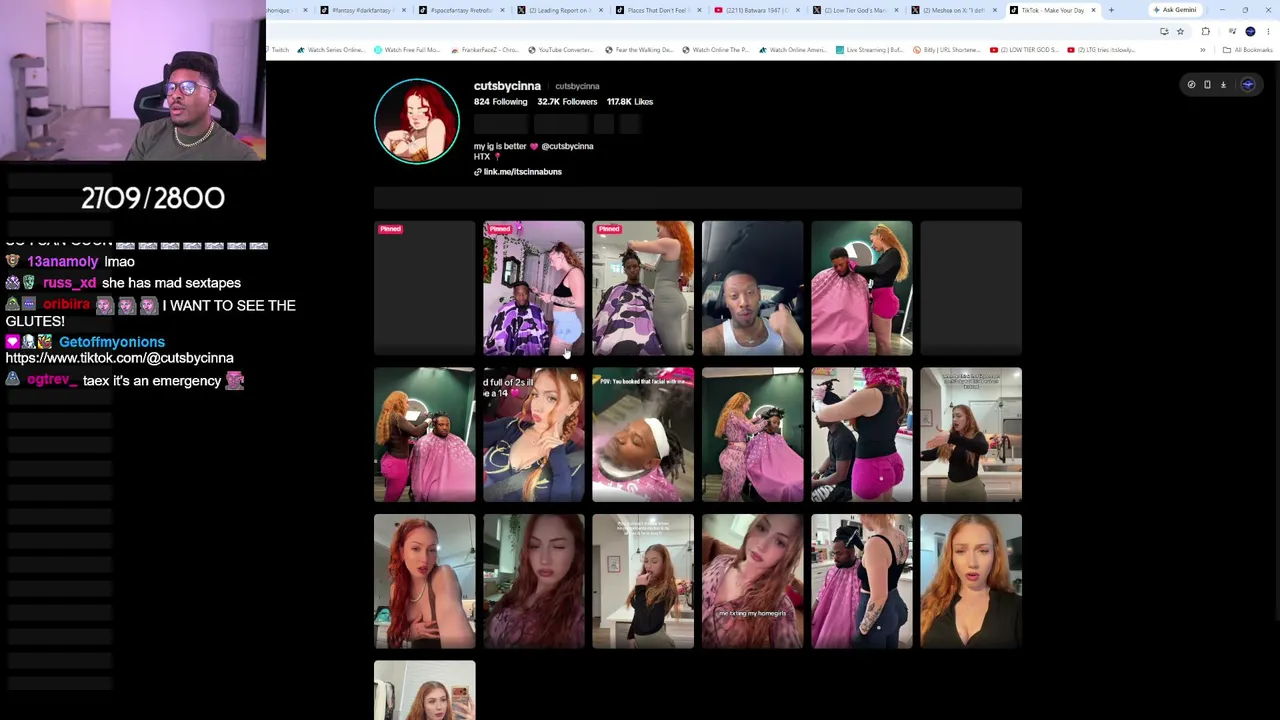1280x720 pixels.
Task: Open video of barber wearing pink bandana
Action: click(862, 435)
